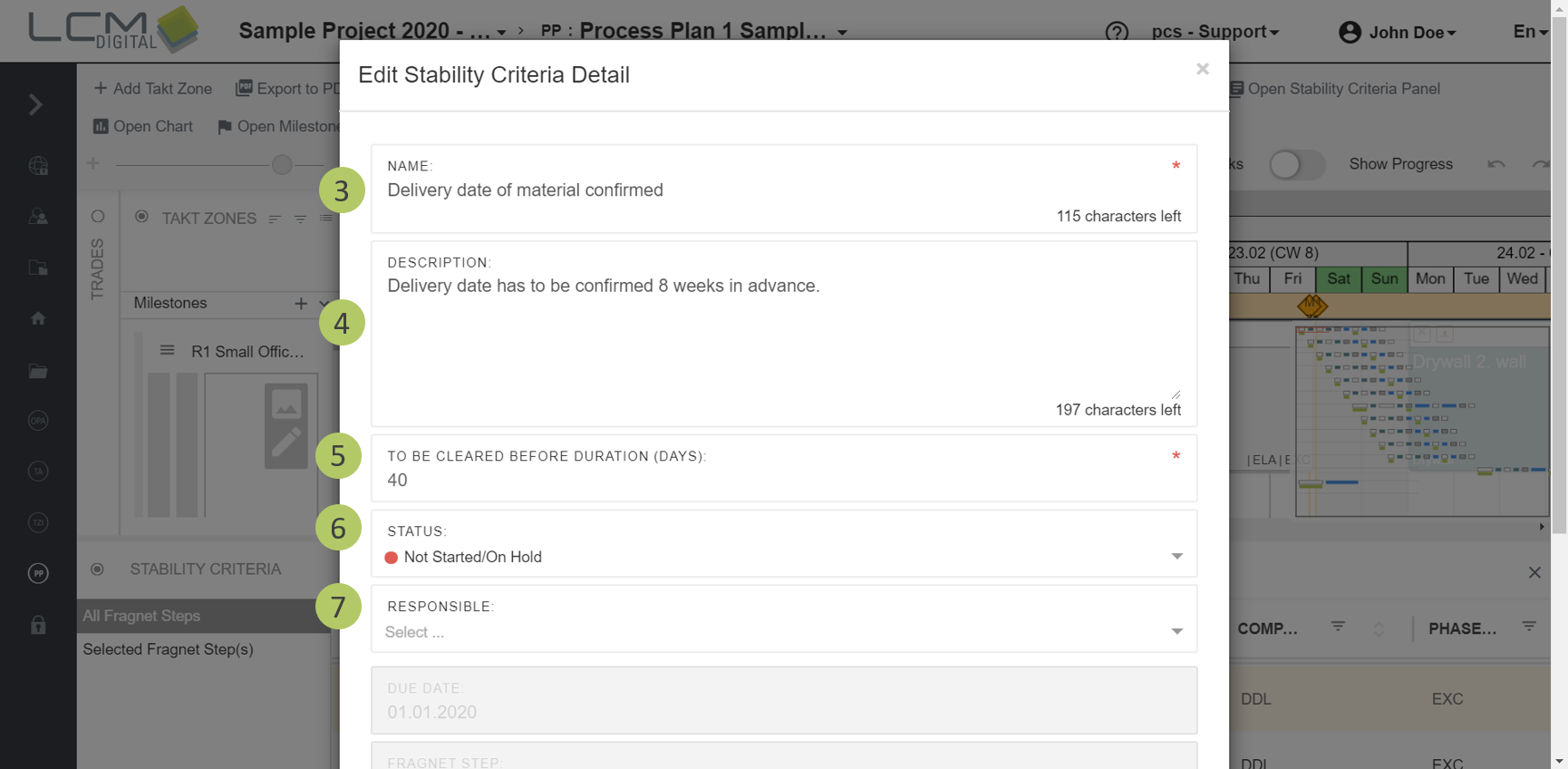The height and width of the screenshot is (769, 1568).
Task: Select the Trades radio button
Action: pyautogui.click(x=98, y=217)
